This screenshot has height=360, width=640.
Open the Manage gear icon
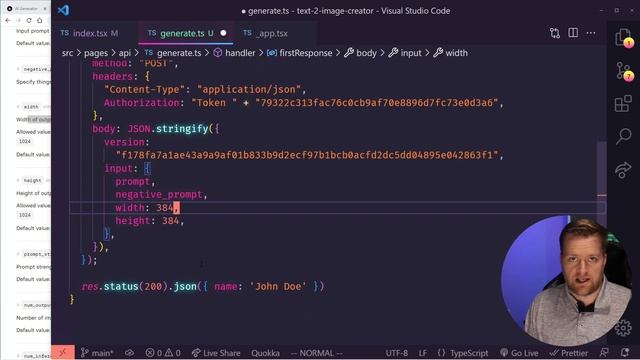point(623,328)
